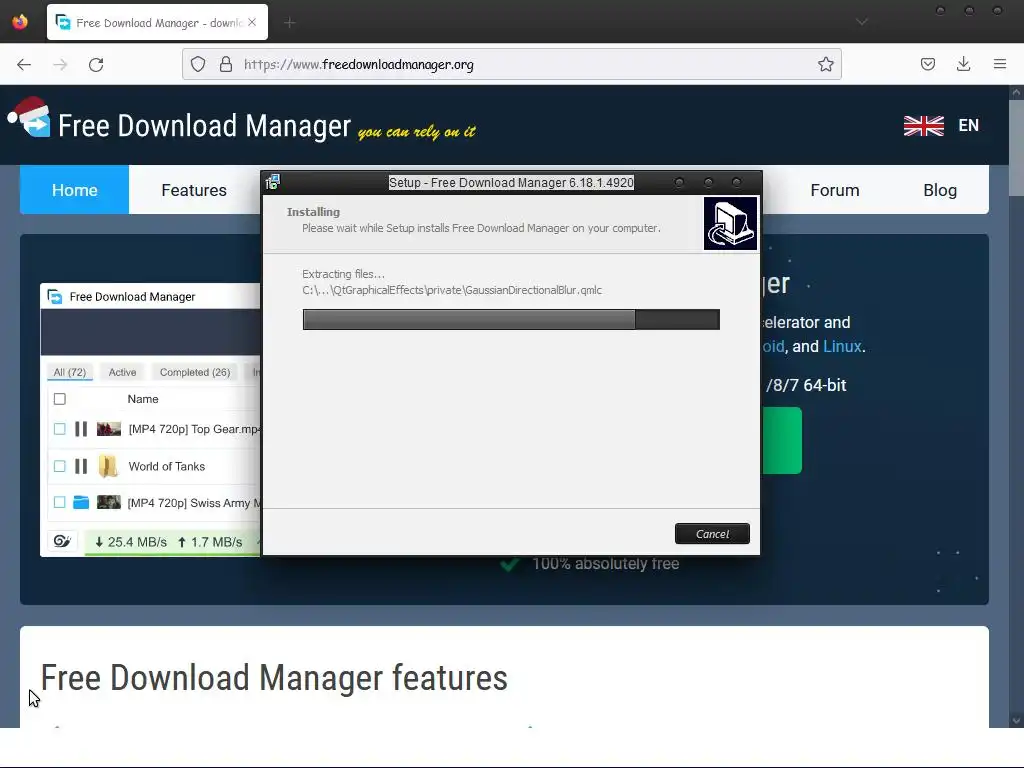Click the Free Download Manager features heading
Image resolution: width=1024 pixels, height=768 pixels.
[x=274, y=678]
